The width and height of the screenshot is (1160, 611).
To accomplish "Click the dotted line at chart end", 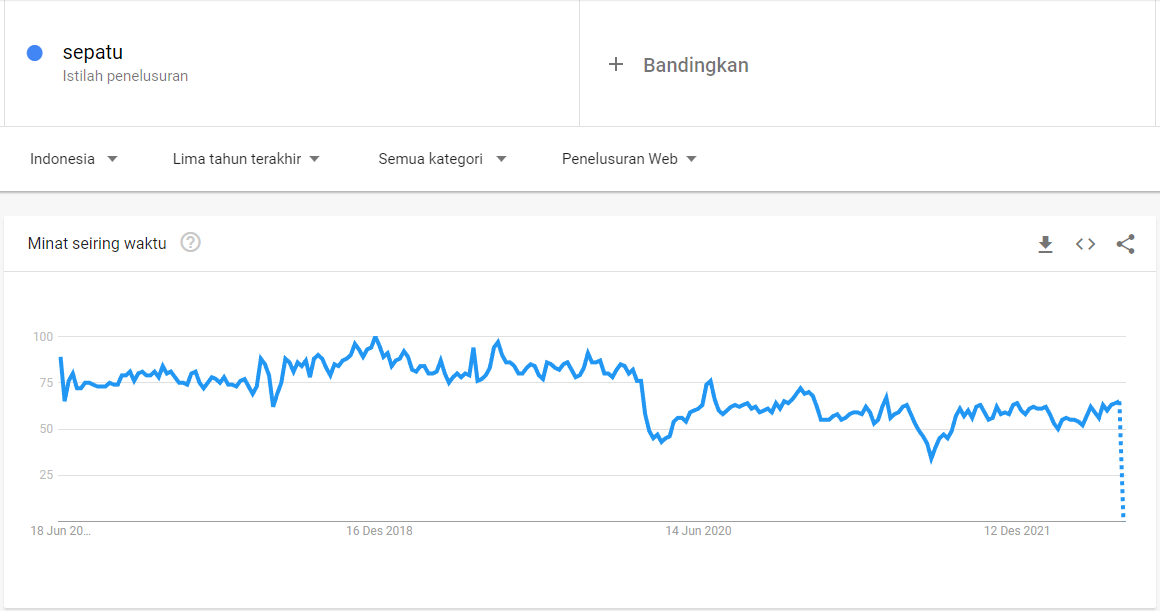I will pos(1122,470).
